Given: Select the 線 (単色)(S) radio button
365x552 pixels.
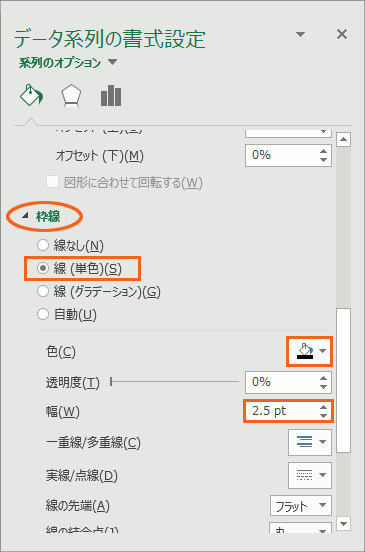Looking at the screenshot, I should (x=43, y=269).
